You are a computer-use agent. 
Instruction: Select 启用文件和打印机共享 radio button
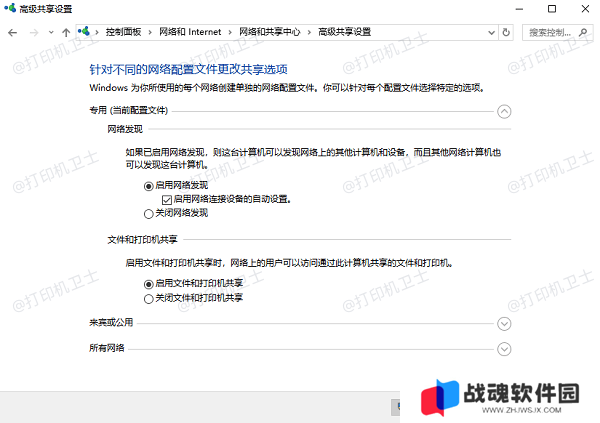coord(148,284)
